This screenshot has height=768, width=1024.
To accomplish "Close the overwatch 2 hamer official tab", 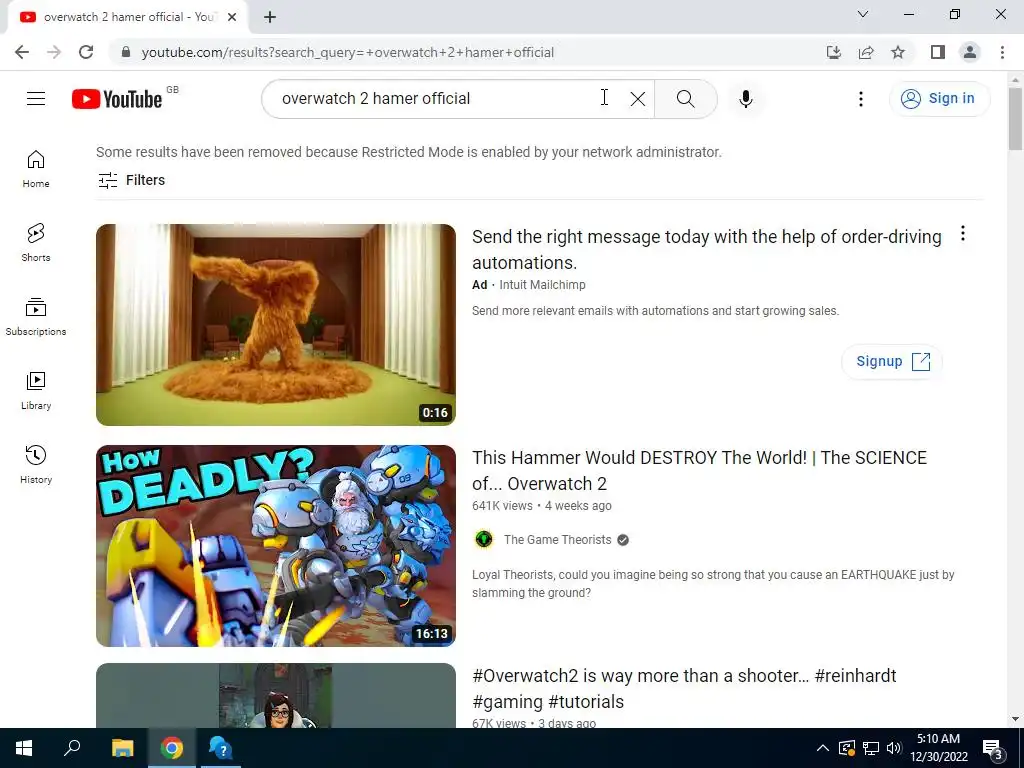I will point(232,17).
